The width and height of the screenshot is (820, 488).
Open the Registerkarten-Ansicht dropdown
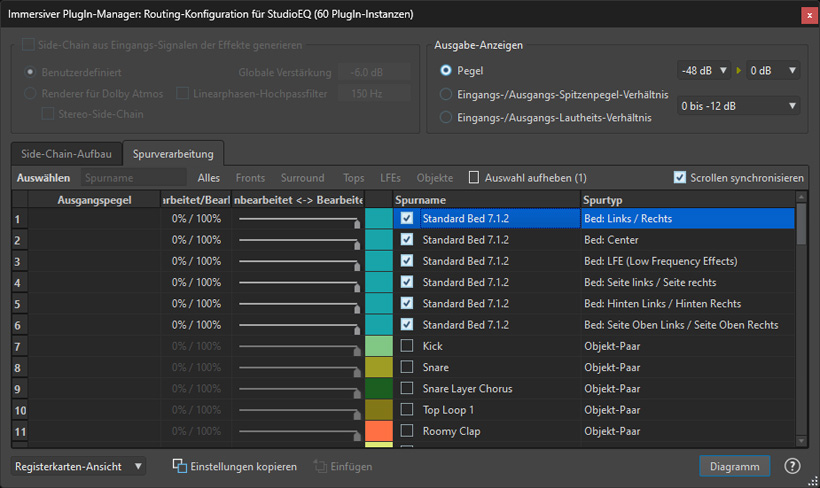pos(78,466)
